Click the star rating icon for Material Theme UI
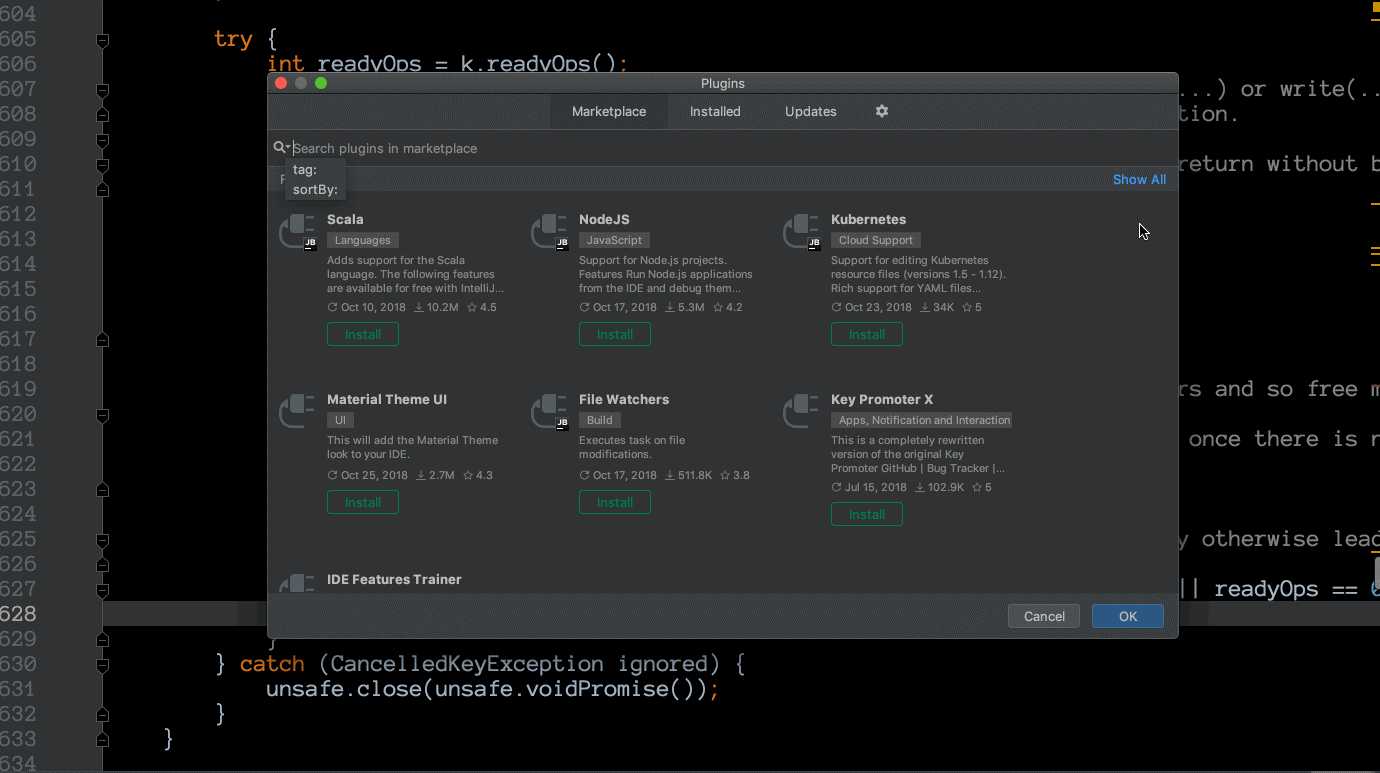 tap(468, 475)
